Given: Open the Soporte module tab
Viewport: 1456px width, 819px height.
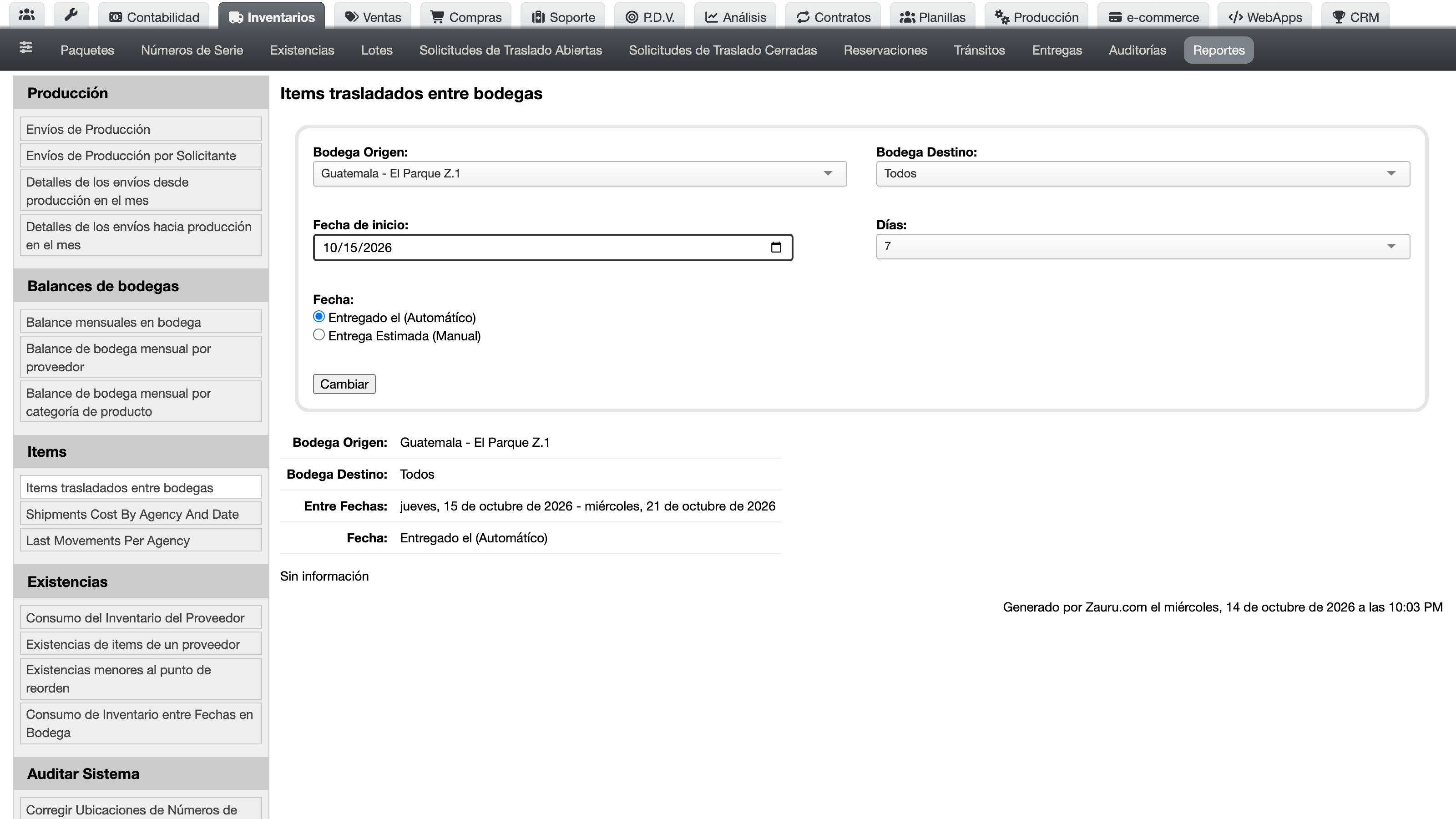Looking at the screenshot, I should pos(563,17).
